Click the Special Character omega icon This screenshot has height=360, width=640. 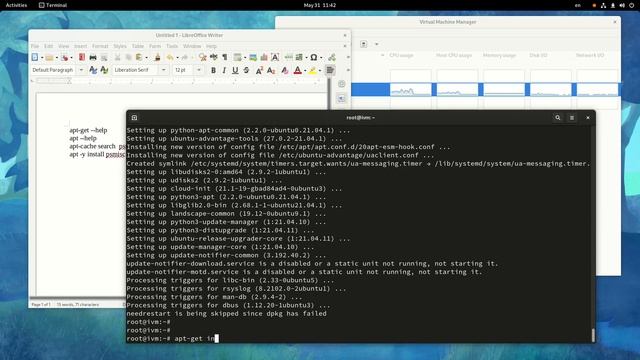click(313, 58)
